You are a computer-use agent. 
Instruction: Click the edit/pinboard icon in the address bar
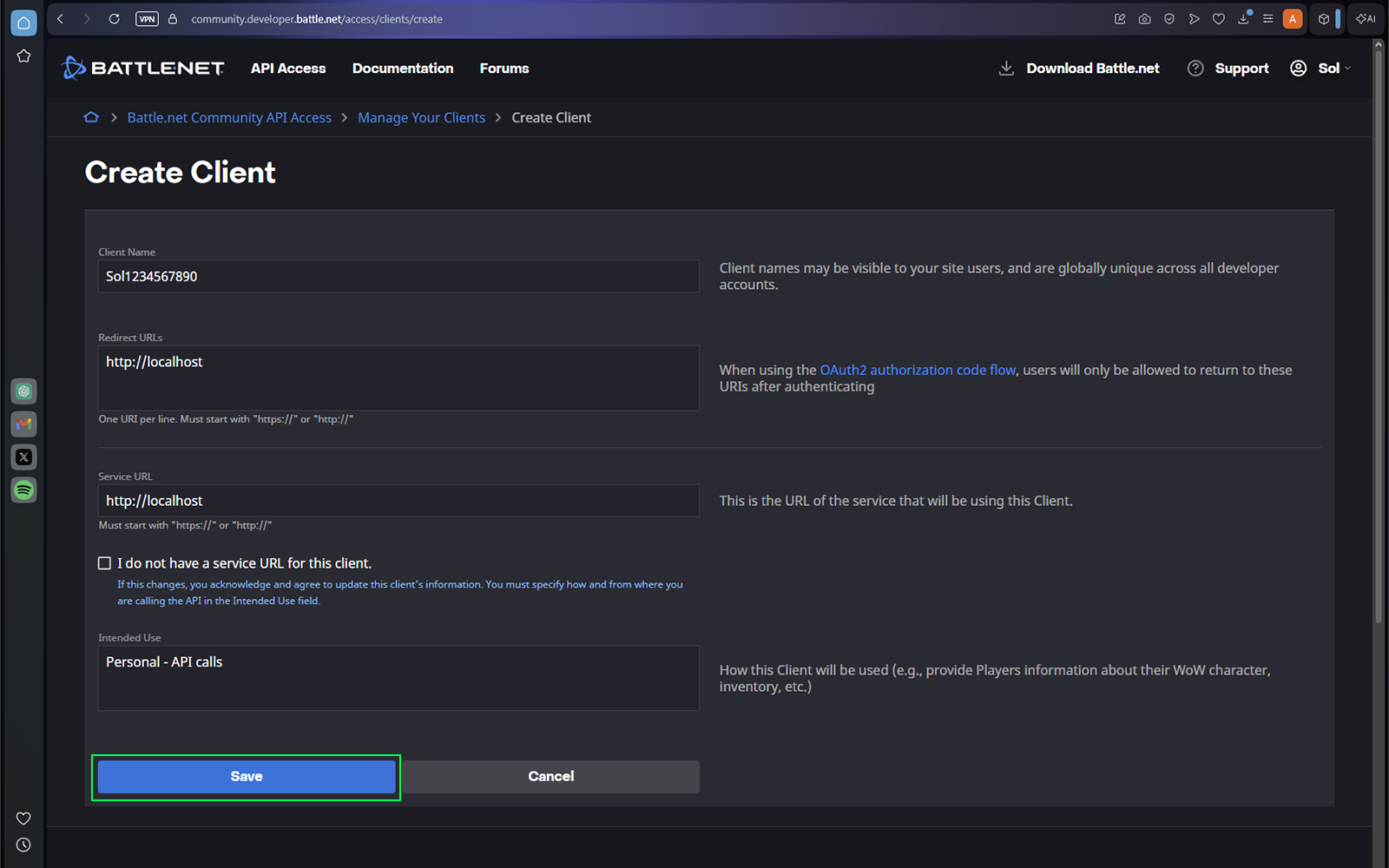point(1120,19)
